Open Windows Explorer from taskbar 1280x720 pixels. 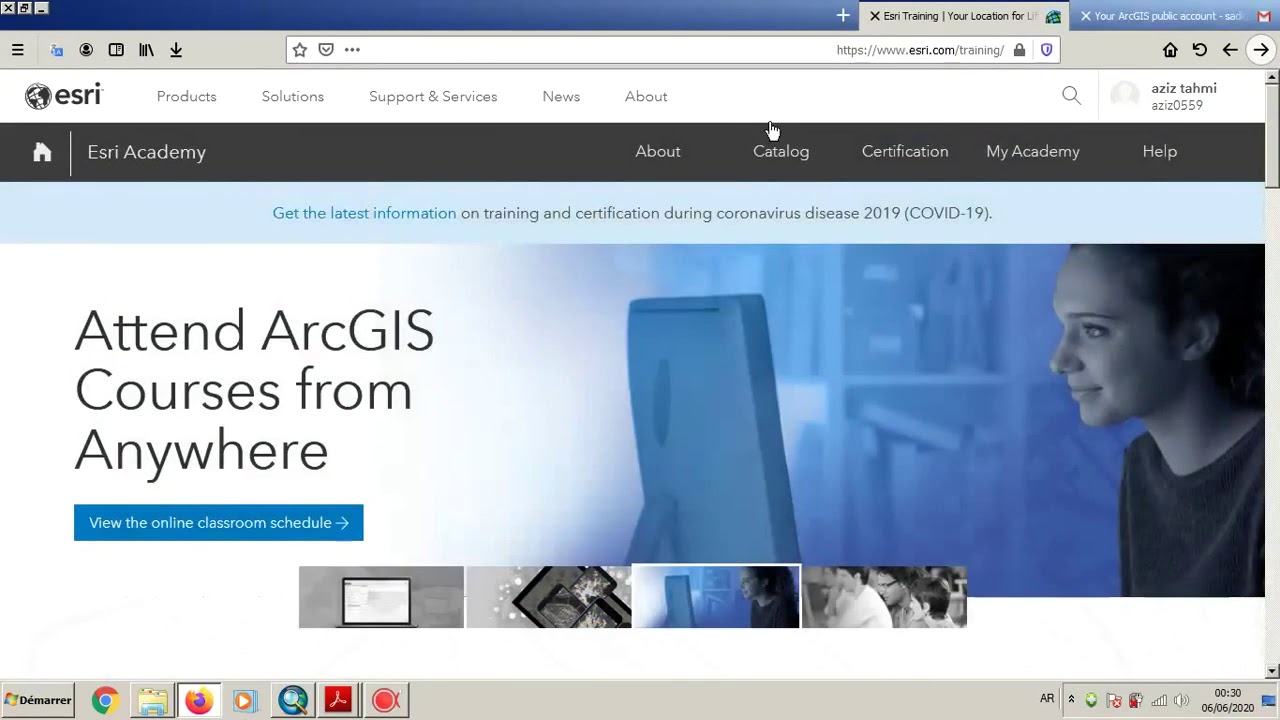tap(152, 701)
